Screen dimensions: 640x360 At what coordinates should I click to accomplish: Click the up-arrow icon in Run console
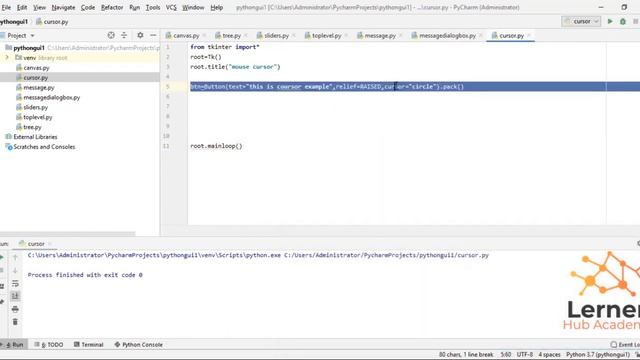[15, 257]
